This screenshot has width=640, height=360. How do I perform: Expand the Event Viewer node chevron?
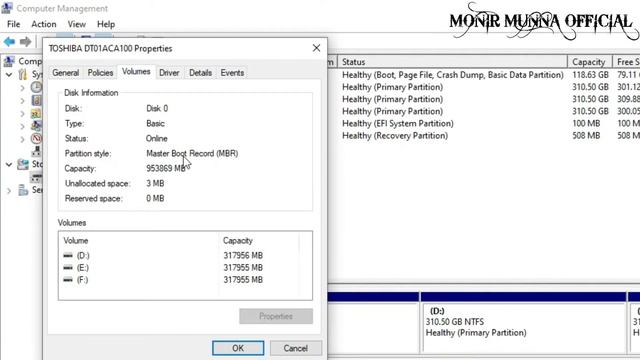[22, 101]
